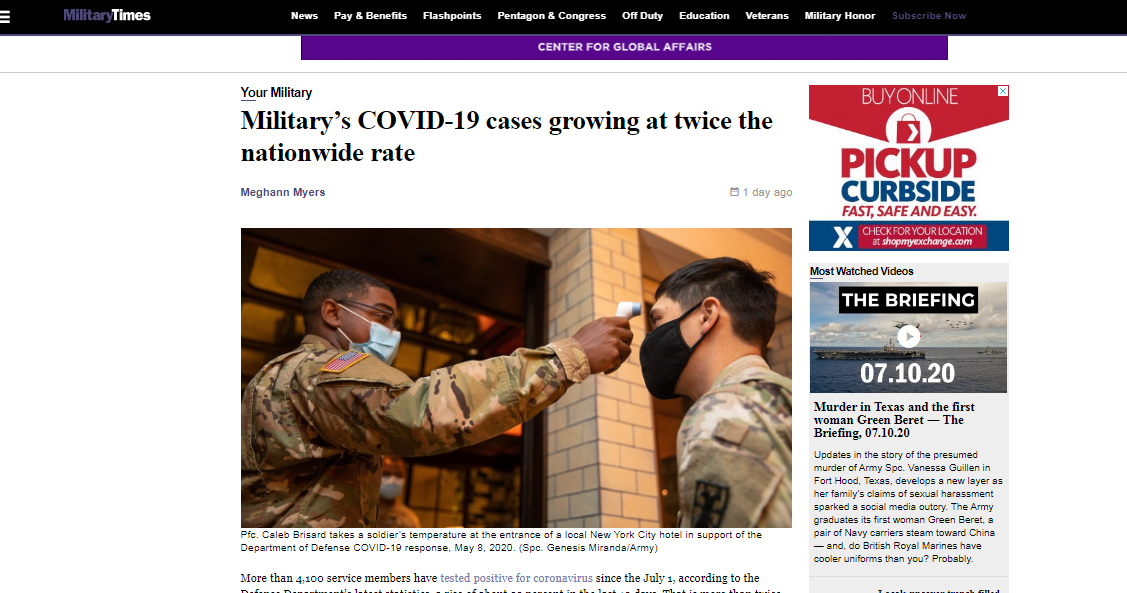The width and height of the screenshot is (1127, 593).
Task: Open the hamburger menu icon
Action: tap(4, 16)
